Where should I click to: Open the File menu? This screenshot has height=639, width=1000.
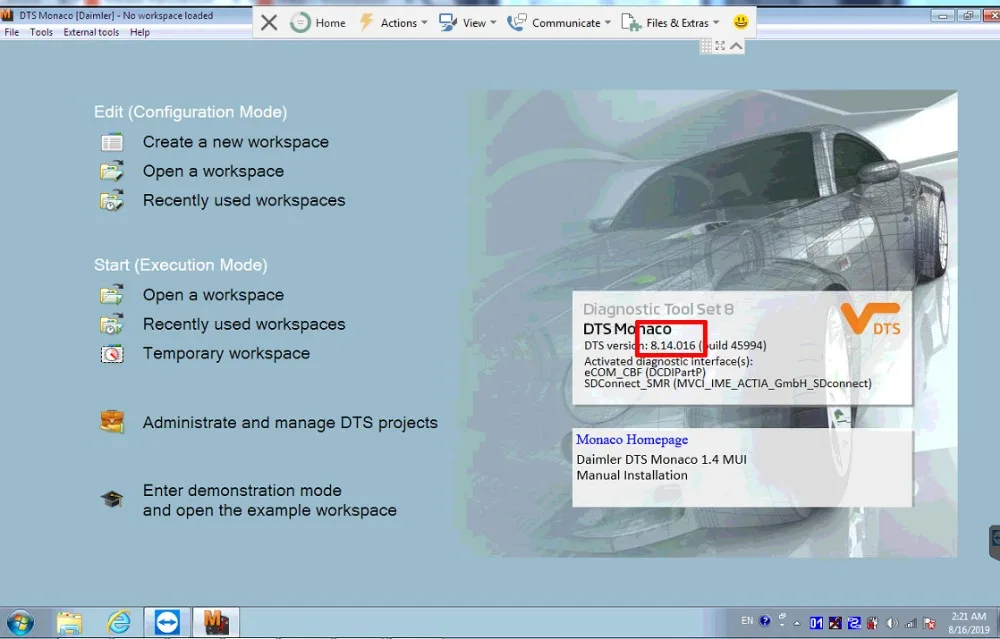click(x=11, y=32)
